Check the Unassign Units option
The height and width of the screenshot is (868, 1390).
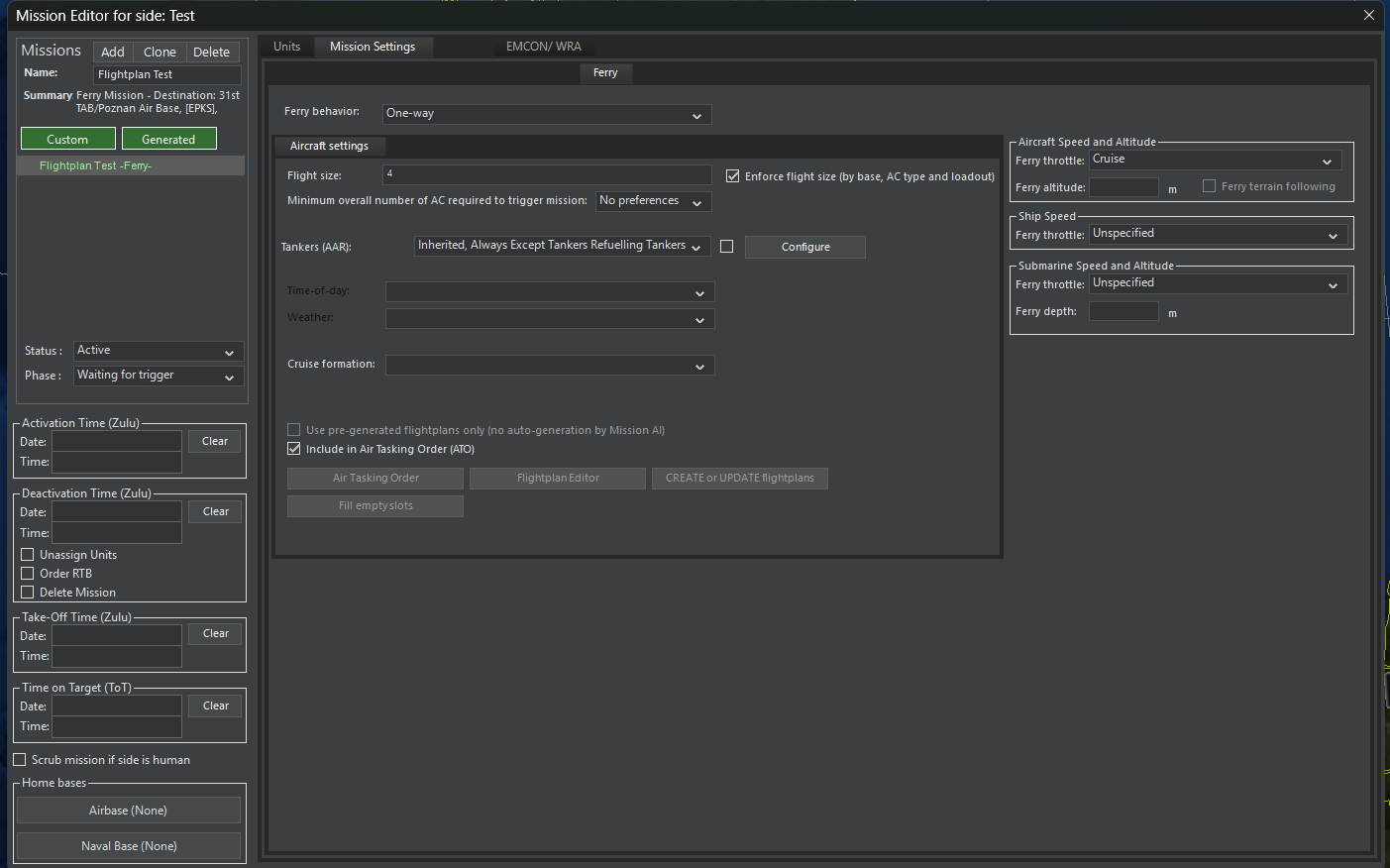click(x=28, y=555)
